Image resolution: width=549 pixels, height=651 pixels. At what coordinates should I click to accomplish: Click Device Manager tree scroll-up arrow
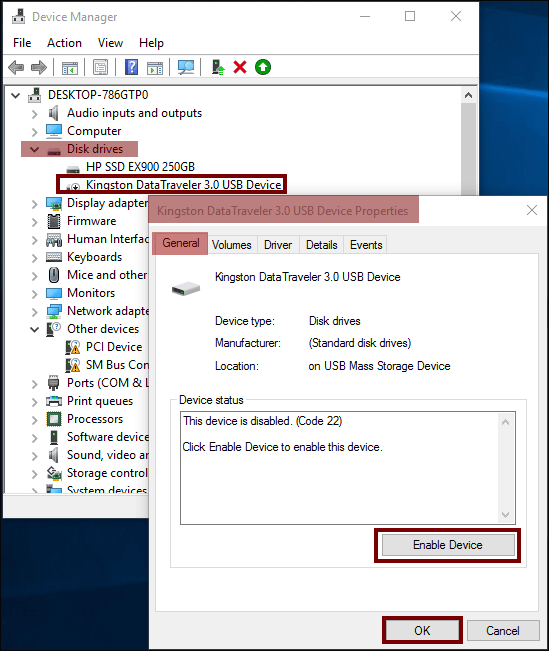point(468,95)
